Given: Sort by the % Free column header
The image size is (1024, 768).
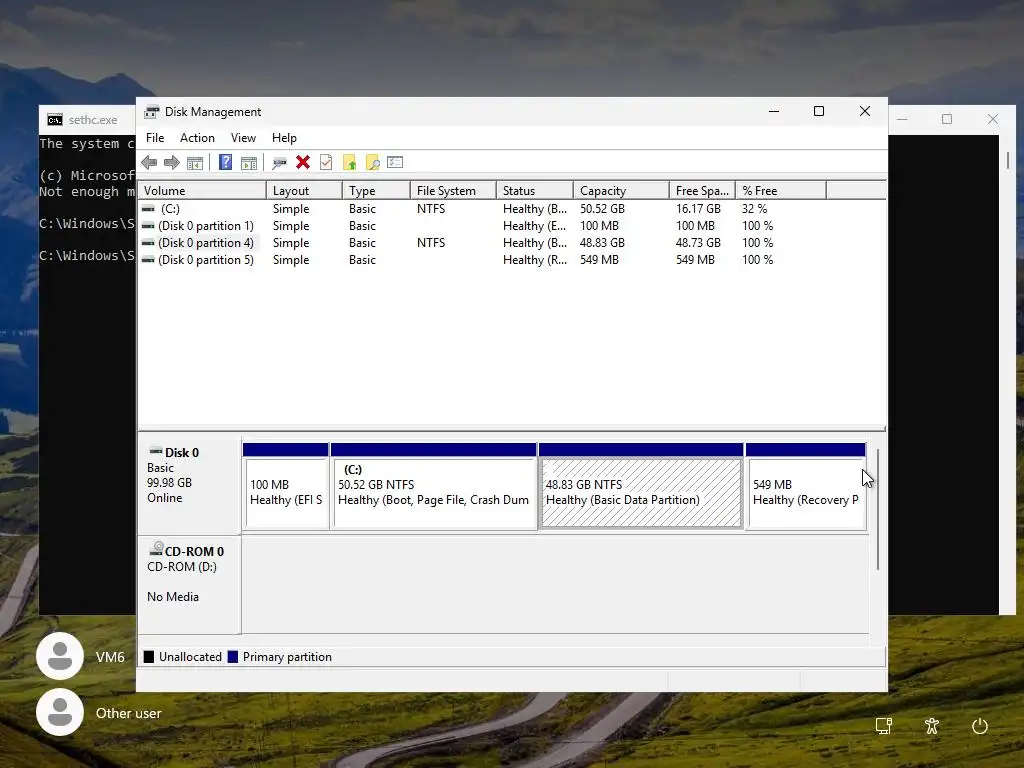Looking at the screenshot, I should 781,191.
